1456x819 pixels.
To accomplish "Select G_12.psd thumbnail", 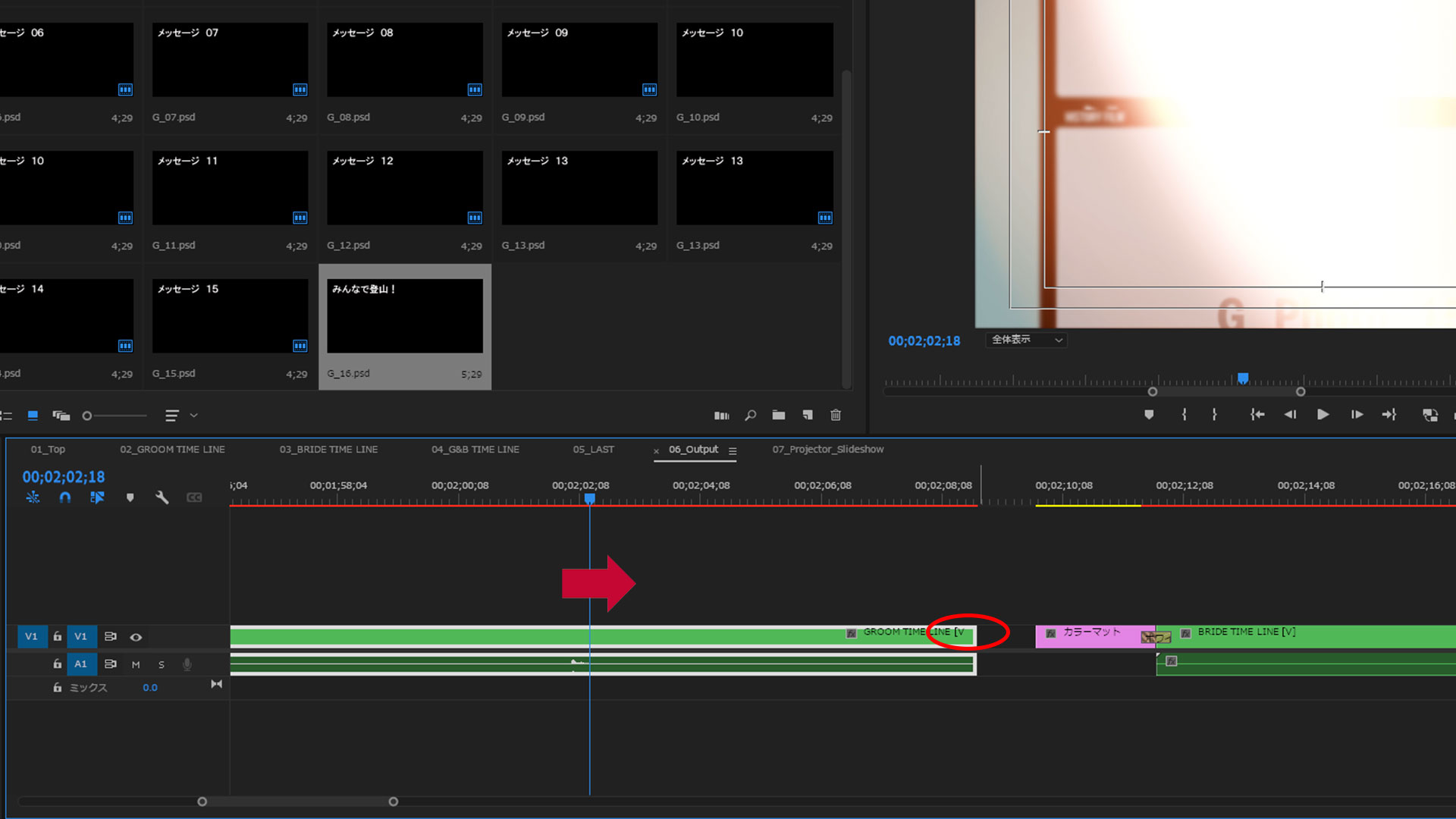I will point(405,187).
